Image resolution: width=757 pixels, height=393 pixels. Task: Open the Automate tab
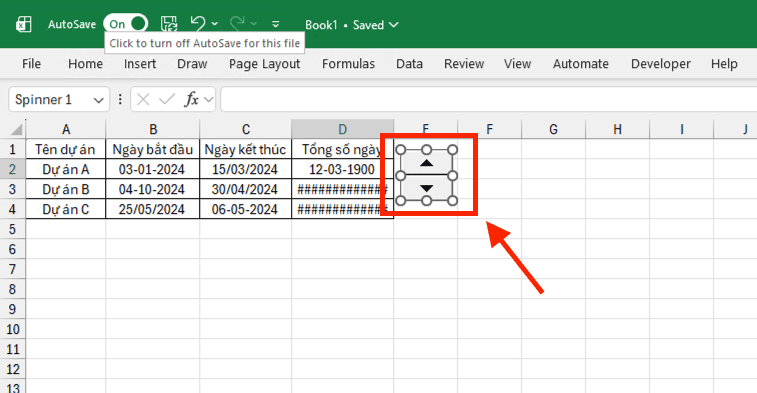click(x=581, y=64)
